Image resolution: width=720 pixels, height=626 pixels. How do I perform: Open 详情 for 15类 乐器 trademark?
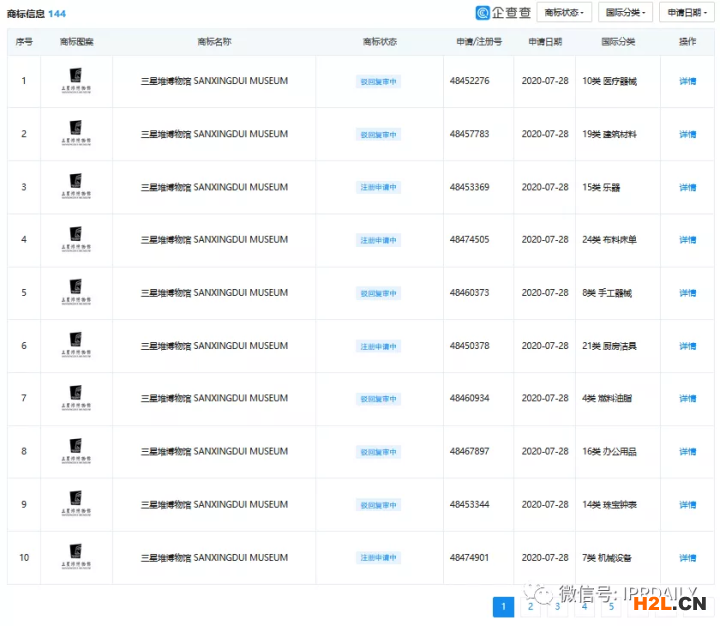(x=687, y=187)
